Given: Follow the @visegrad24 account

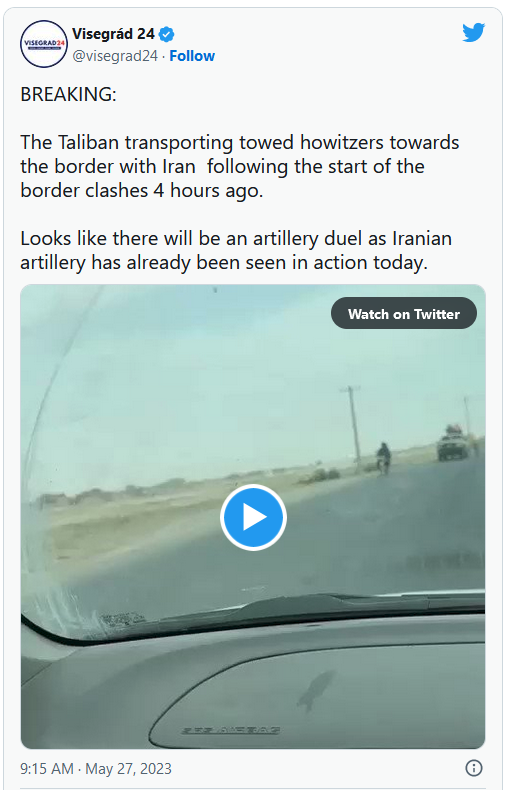Looking at the screenshot, I should pos(192,56).
